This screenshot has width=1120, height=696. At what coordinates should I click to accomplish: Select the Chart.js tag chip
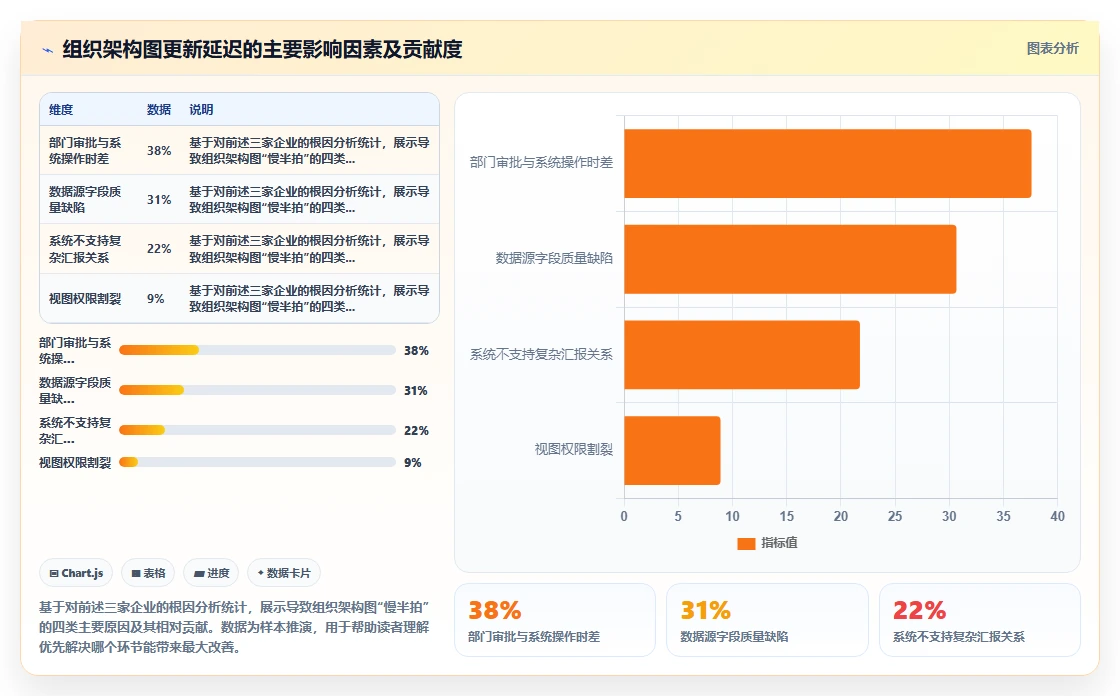(x=76, y=573)
